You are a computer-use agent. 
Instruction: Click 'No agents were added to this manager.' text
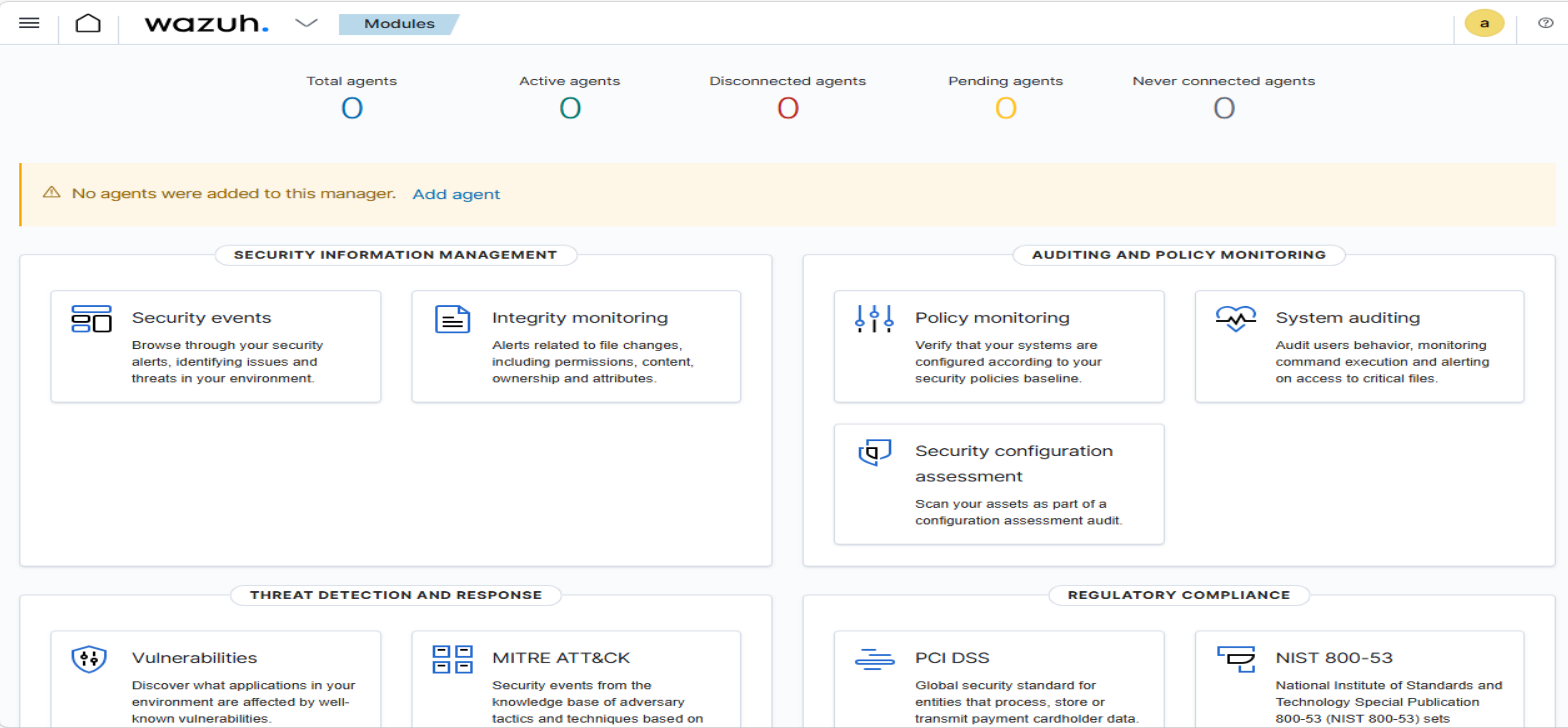[234, 194]
